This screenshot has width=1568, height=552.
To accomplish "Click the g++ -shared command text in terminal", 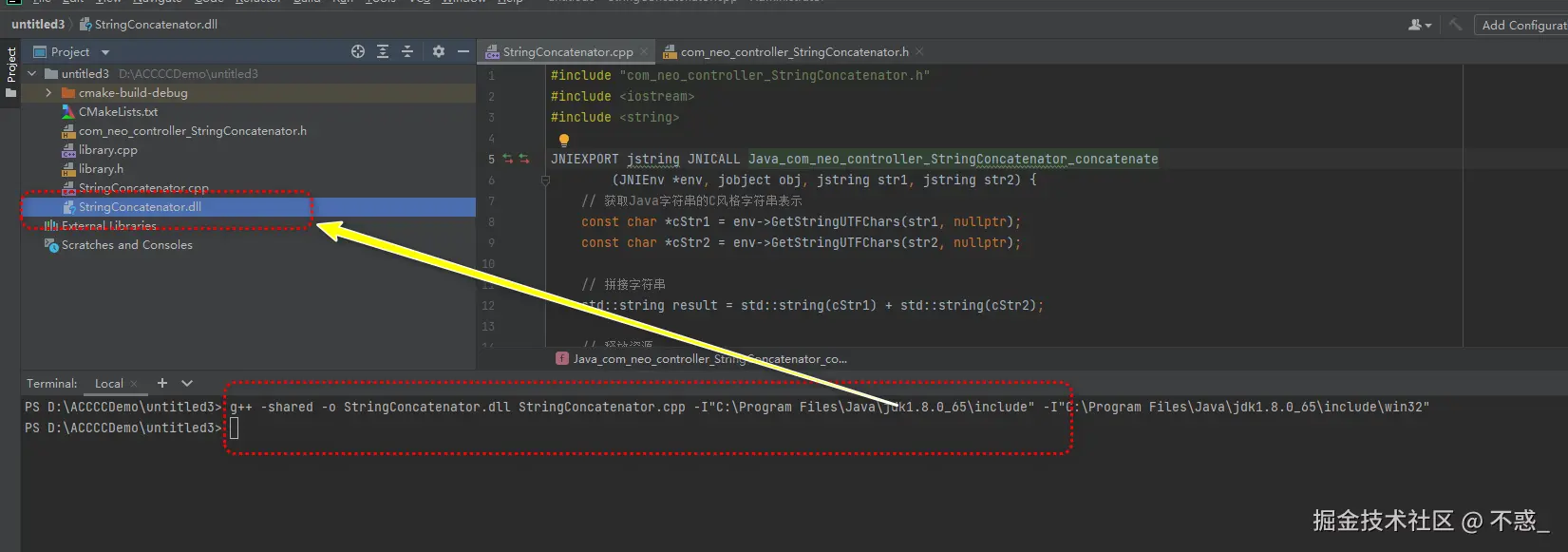I will coord(829,407).
